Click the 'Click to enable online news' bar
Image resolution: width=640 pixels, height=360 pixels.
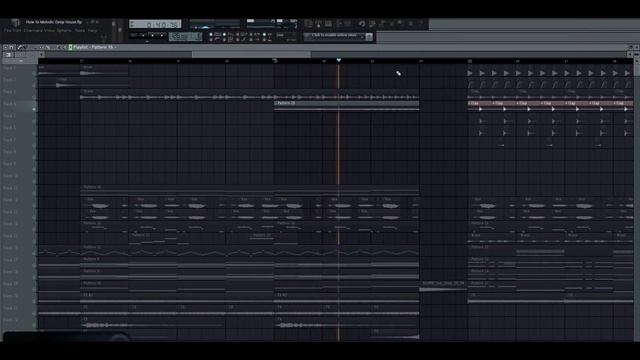click(x=334, y=36)
